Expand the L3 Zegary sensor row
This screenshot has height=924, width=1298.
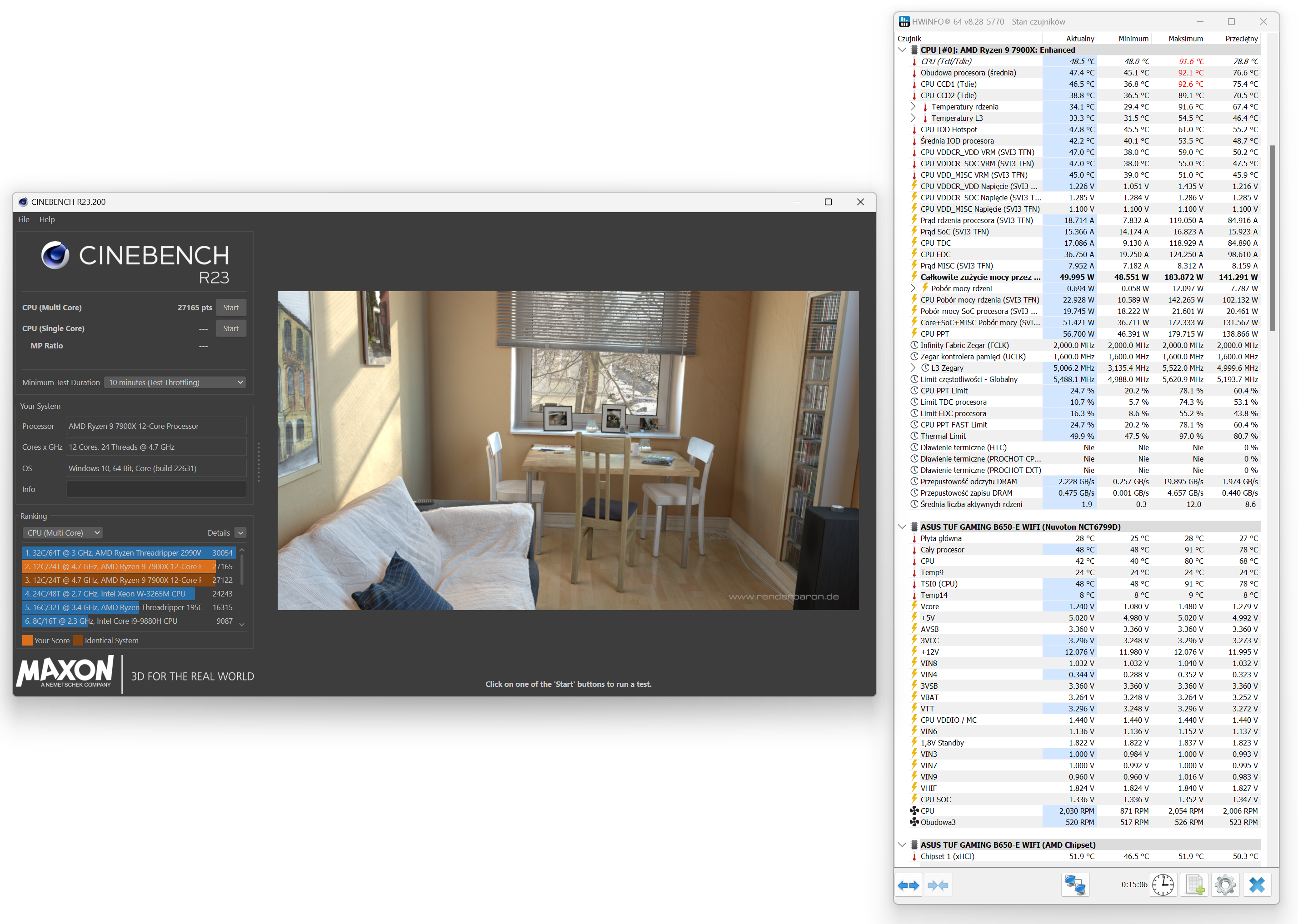tap(913, 368)
